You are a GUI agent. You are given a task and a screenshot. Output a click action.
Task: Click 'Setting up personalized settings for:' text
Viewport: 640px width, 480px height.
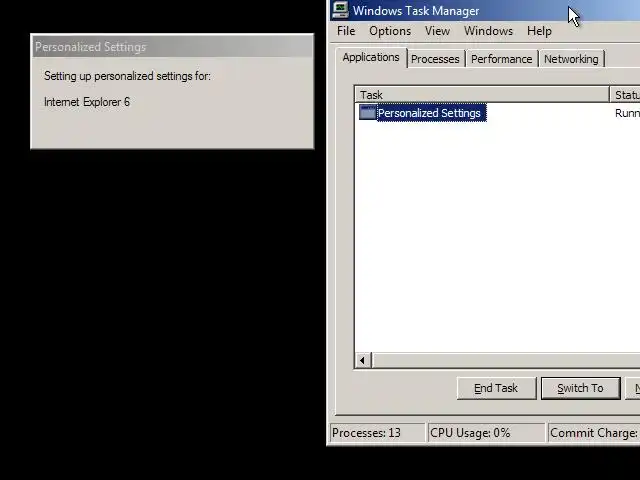(127, 76)
